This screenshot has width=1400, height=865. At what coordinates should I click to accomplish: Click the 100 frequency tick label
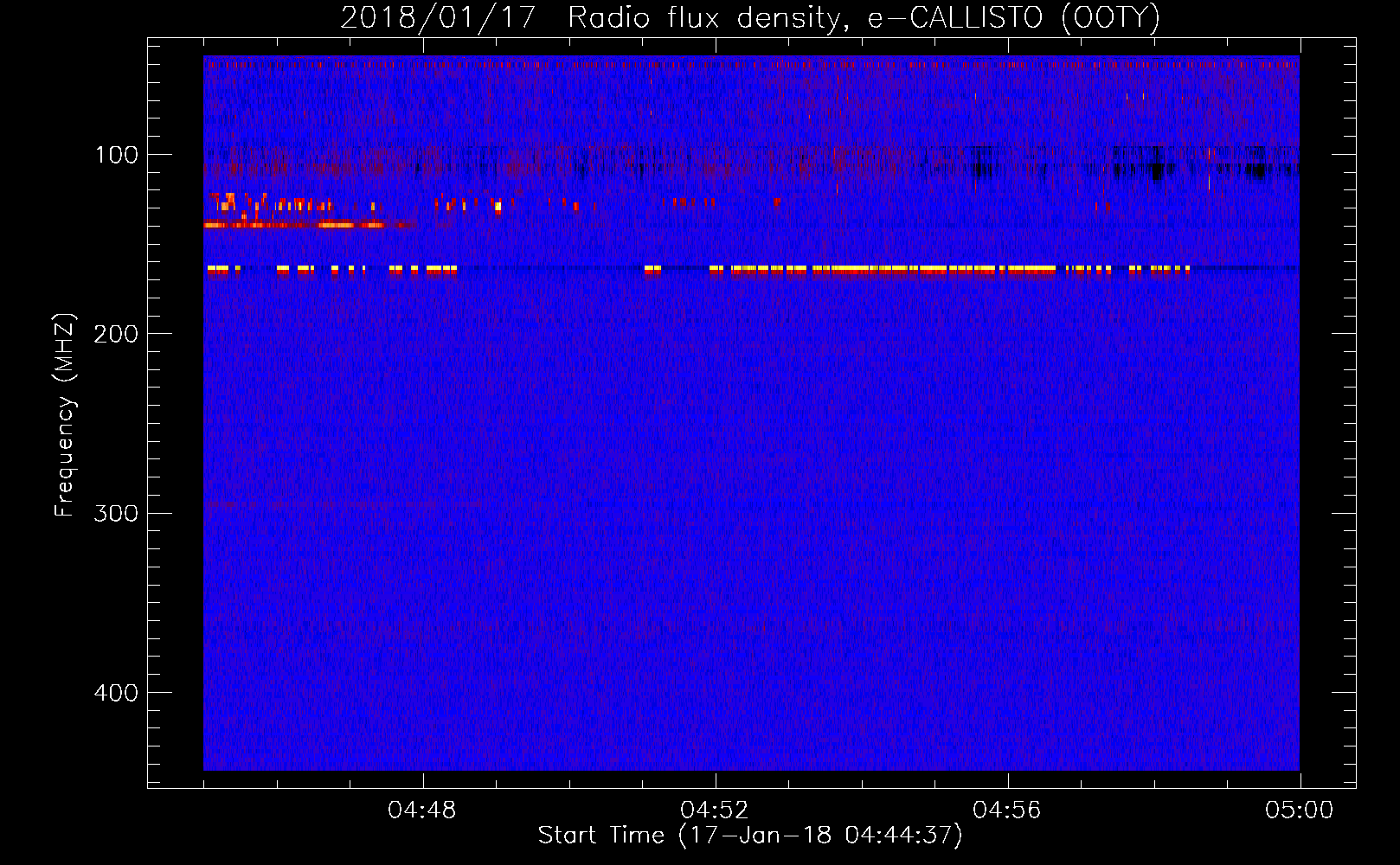[x=117, y=155]
